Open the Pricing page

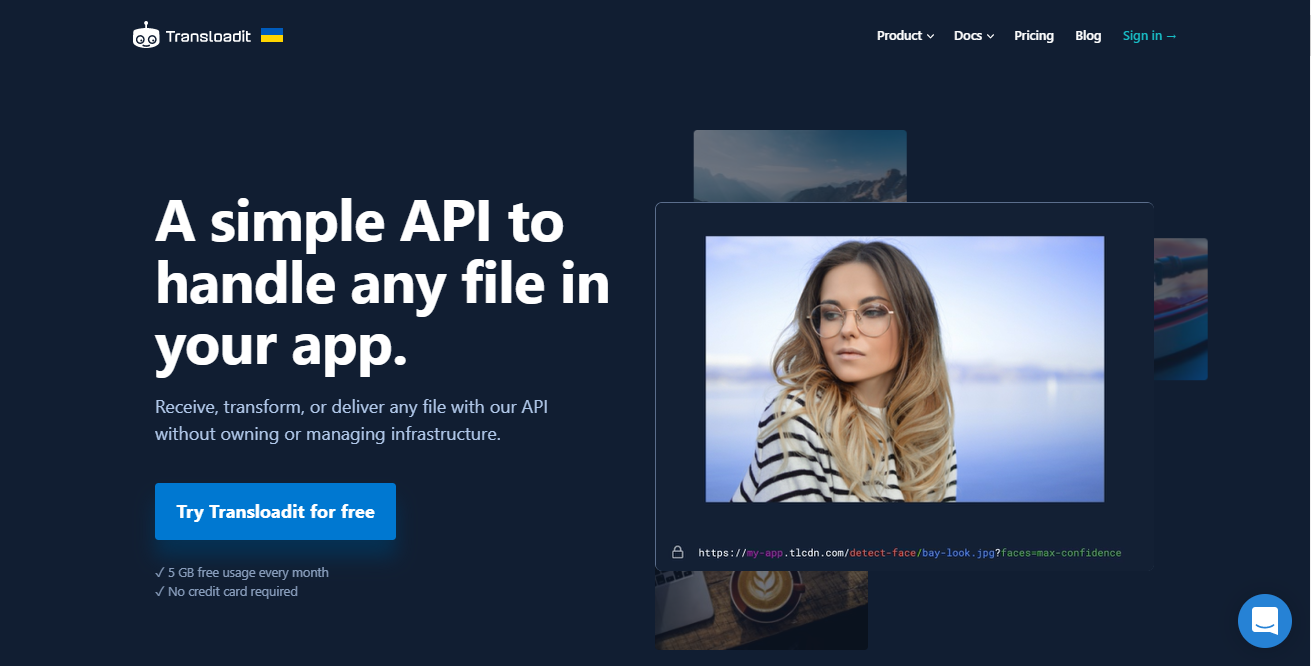[1034, 36]
